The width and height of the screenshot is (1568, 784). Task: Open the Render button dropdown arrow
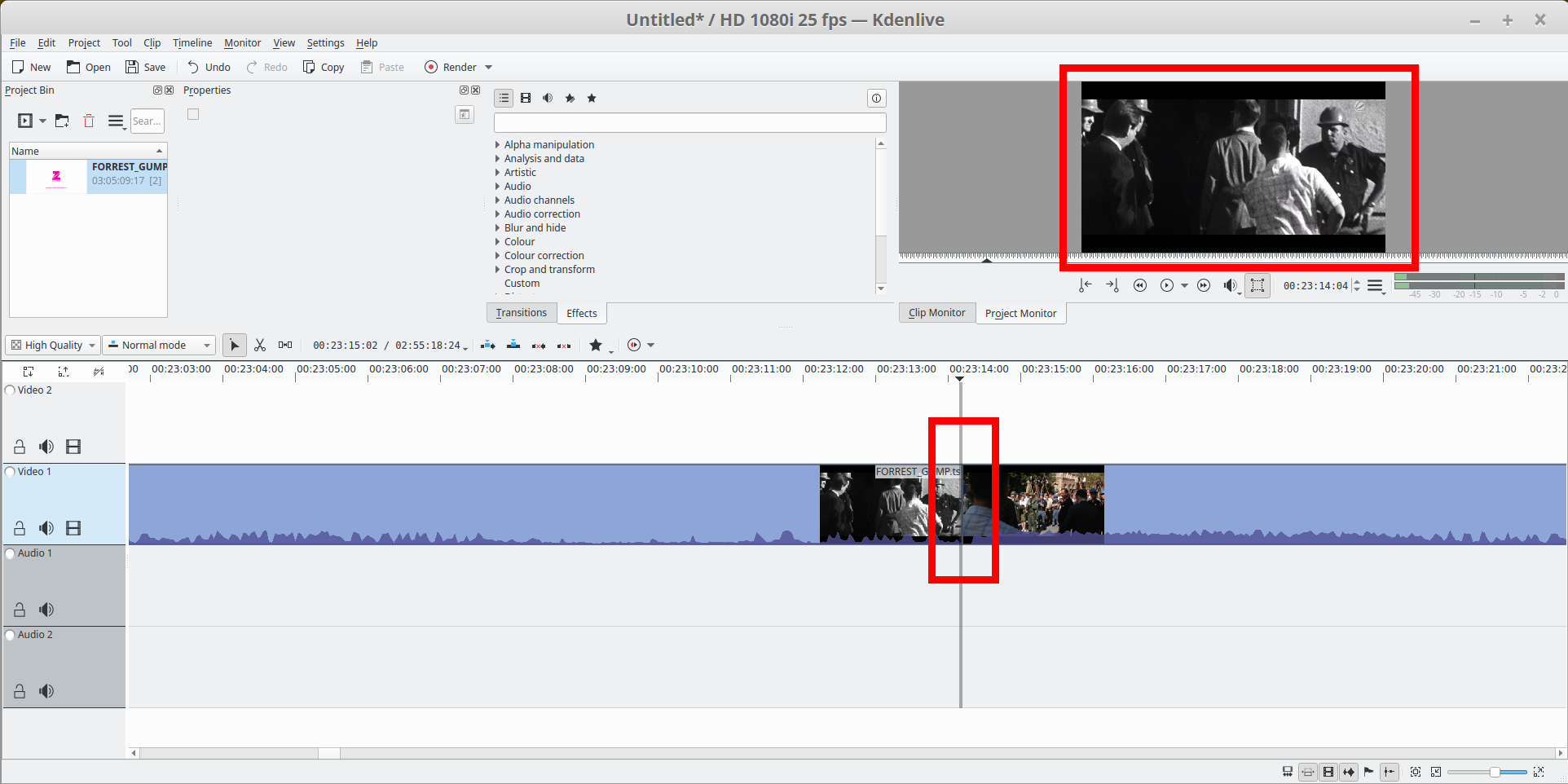click(489, 68)
